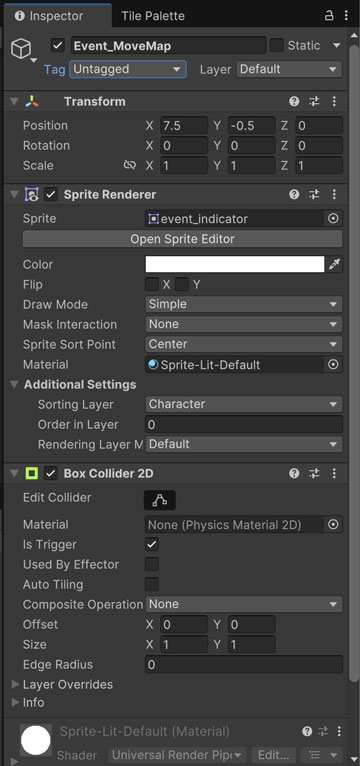Open Sprite Renderer preset settings icon

(x=314, y=194)
